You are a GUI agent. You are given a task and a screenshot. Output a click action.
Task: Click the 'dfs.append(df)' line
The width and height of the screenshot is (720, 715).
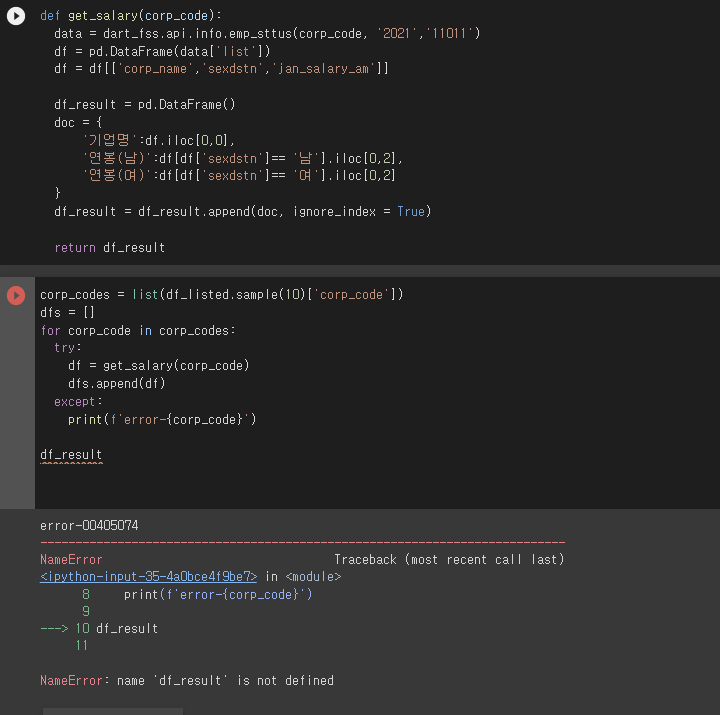(117, 383)
